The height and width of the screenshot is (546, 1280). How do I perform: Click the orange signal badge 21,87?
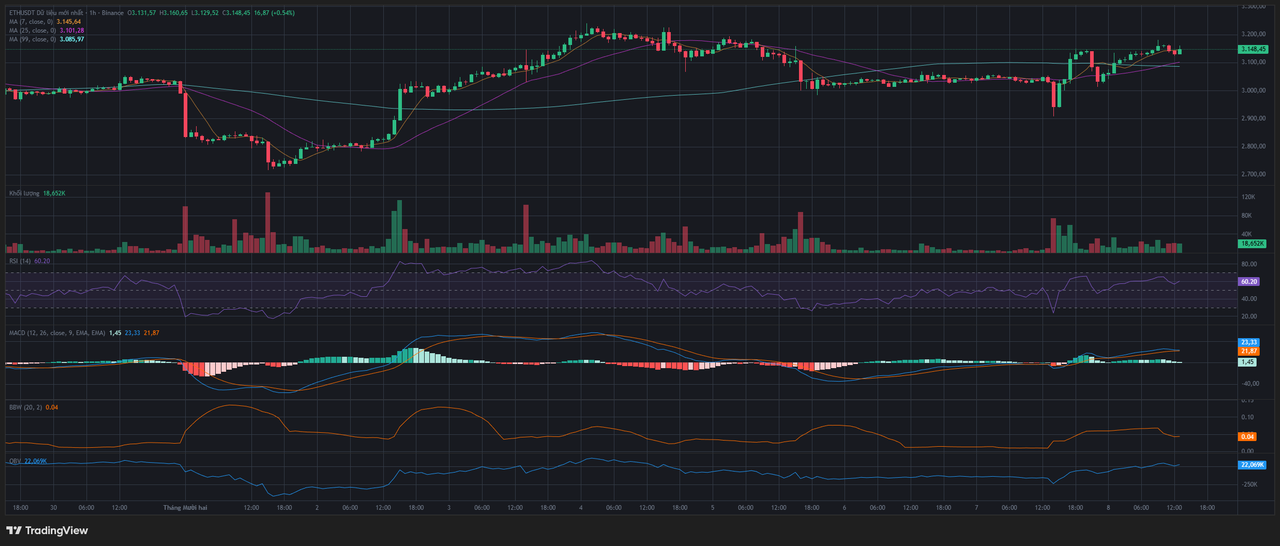tap(1249, 351)
